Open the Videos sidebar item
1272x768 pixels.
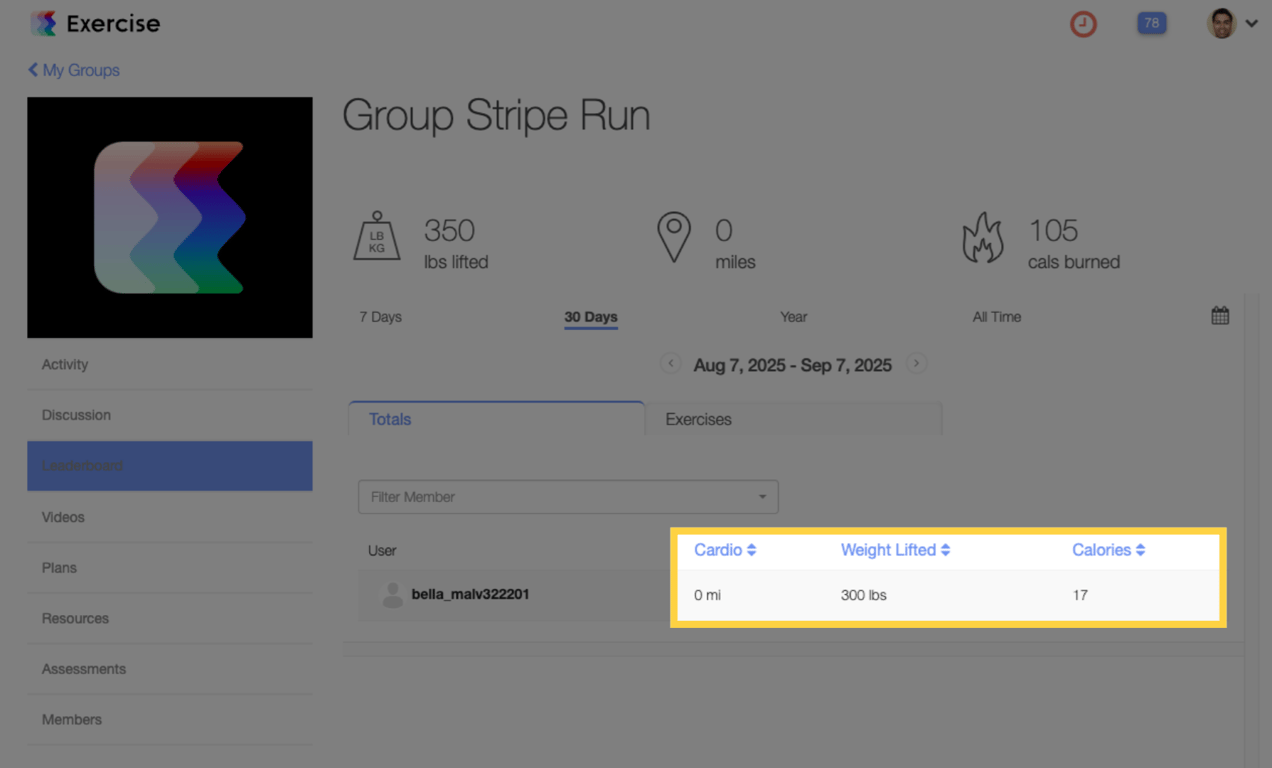170,517
